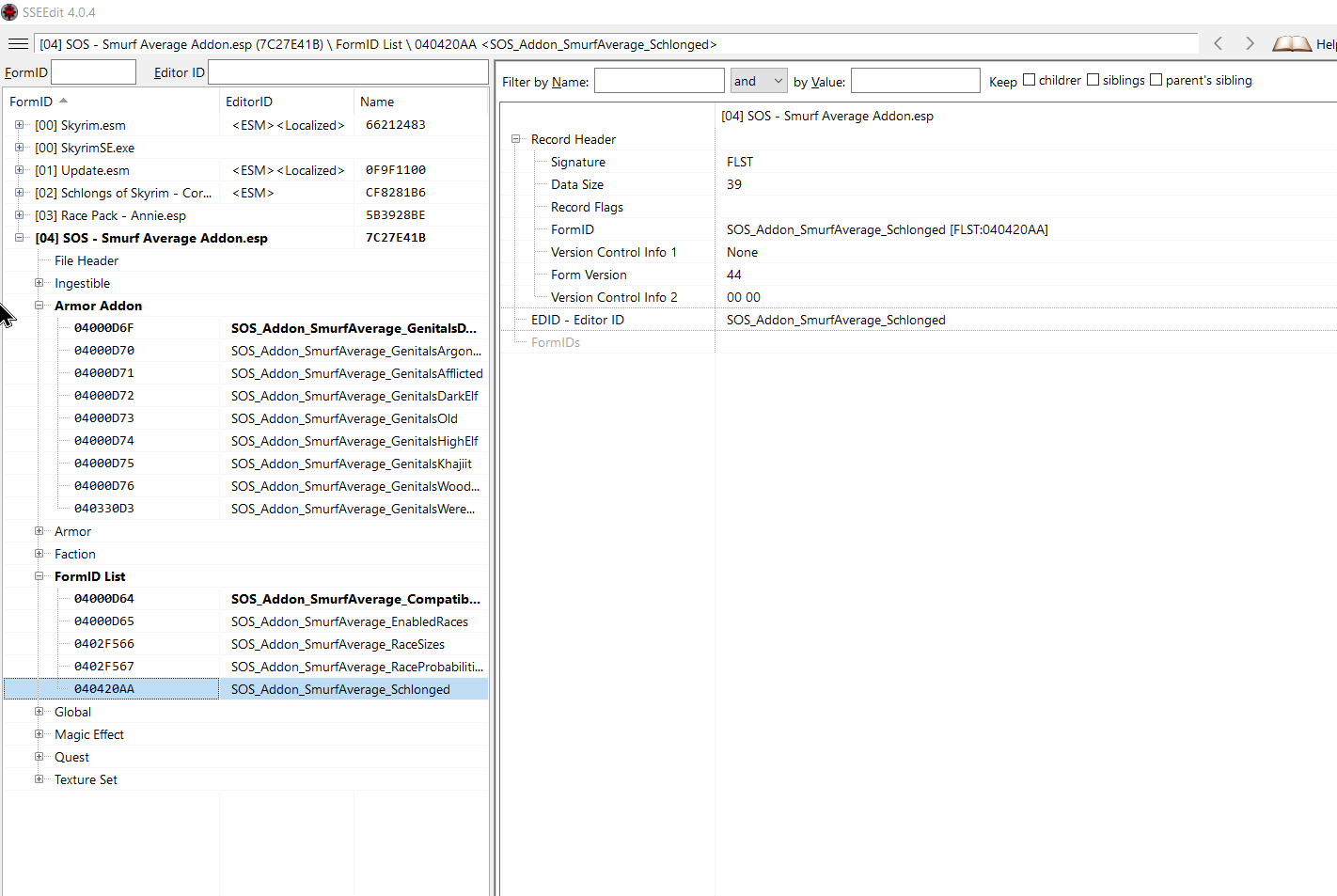The height and width of the screenshot is (896, 1337).
Task: Select the GenitalsOld record
Action: pyautogui.click(x=245, y=418)
